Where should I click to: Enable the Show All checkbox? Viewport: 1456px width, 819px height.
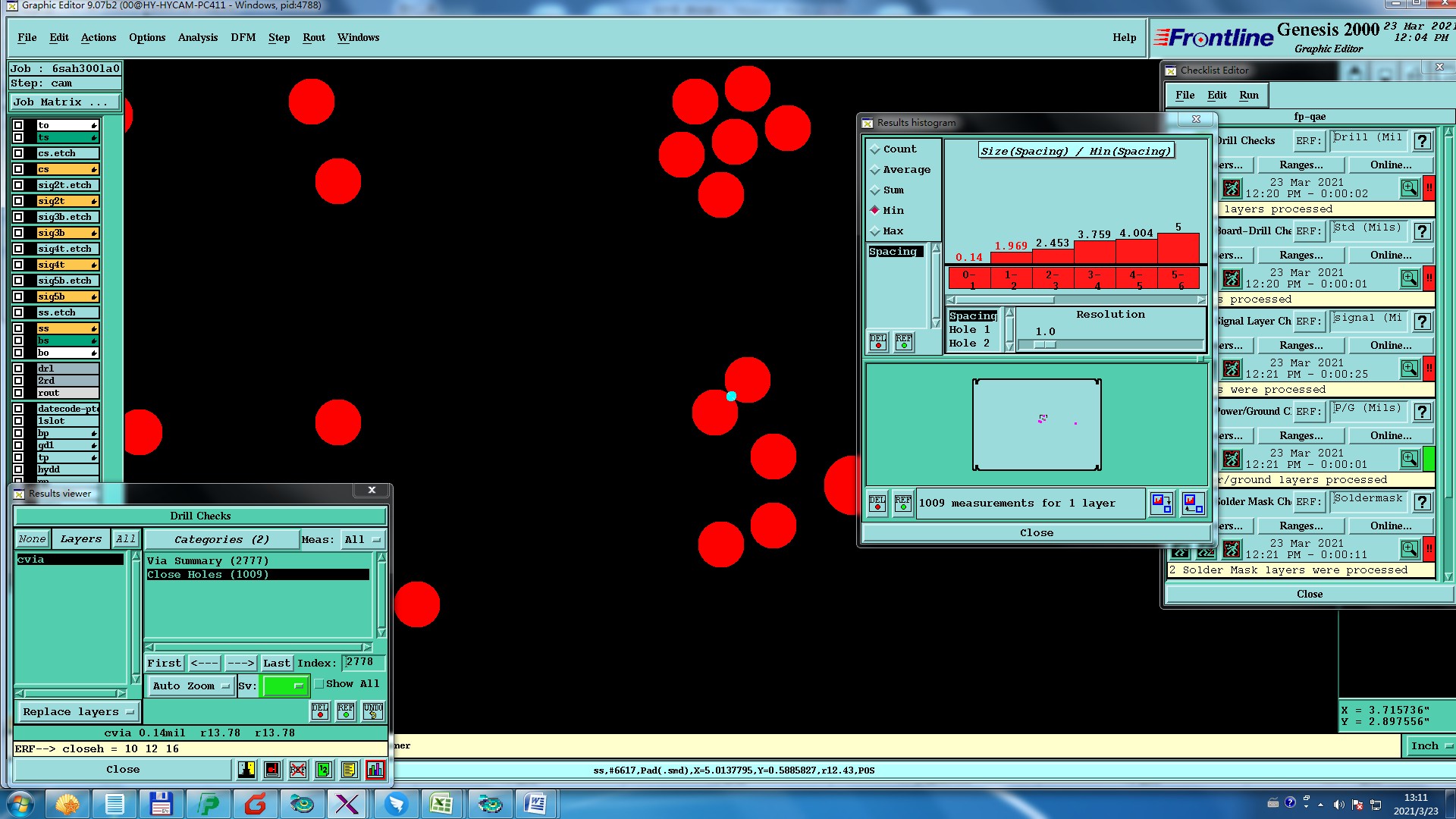[319, 684]
